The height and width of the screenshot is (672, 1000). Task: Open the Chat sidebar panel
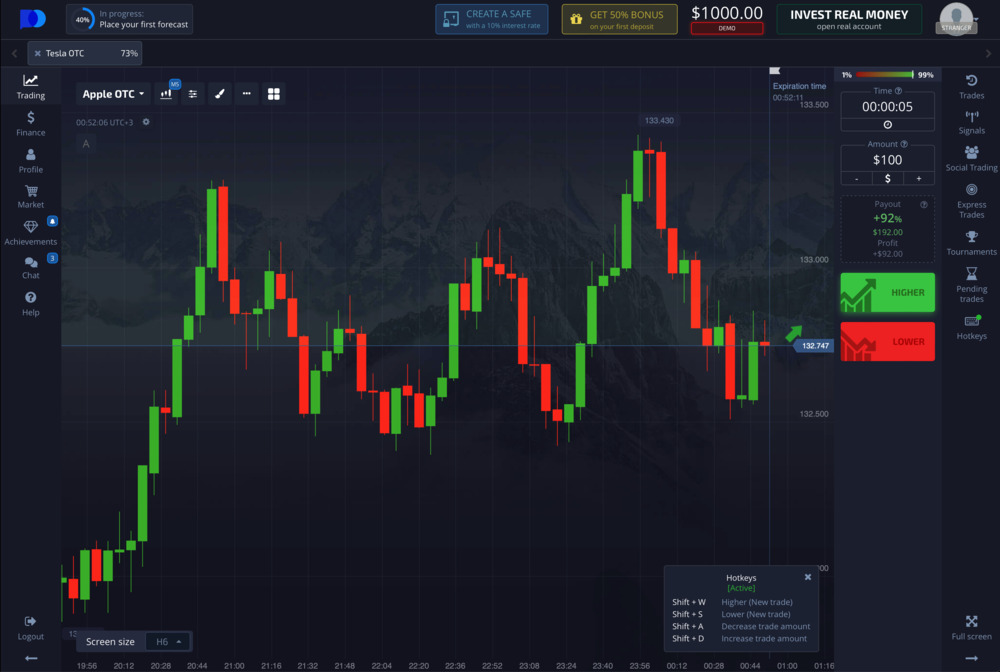[30, 267]
